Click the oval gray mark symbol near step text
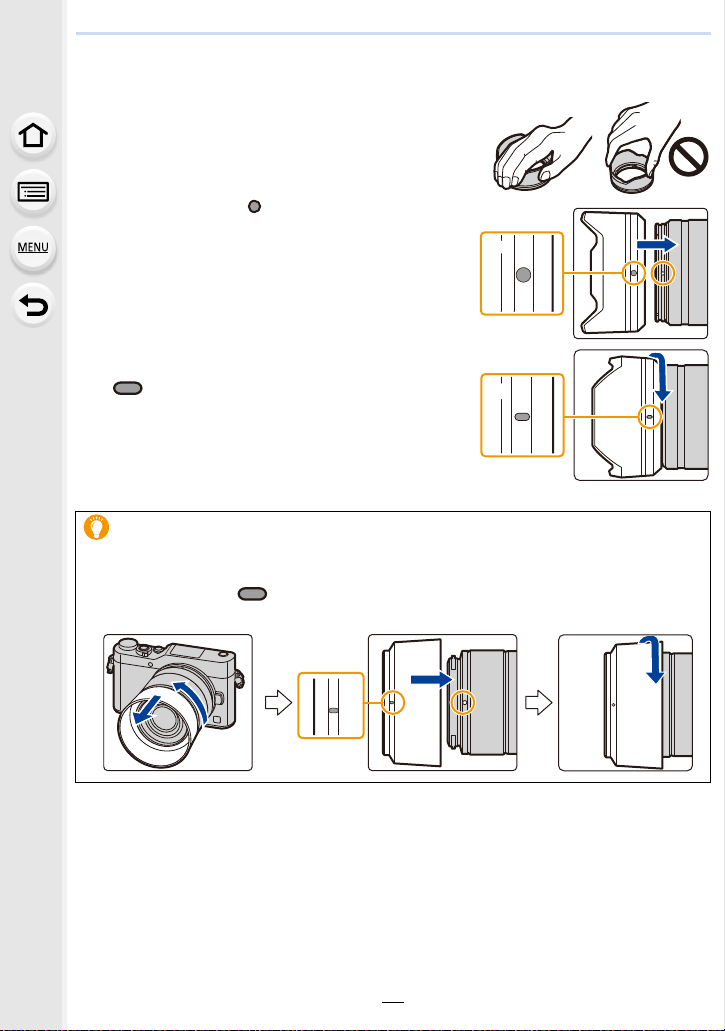725x1031 pixels. tap(128, 388)
